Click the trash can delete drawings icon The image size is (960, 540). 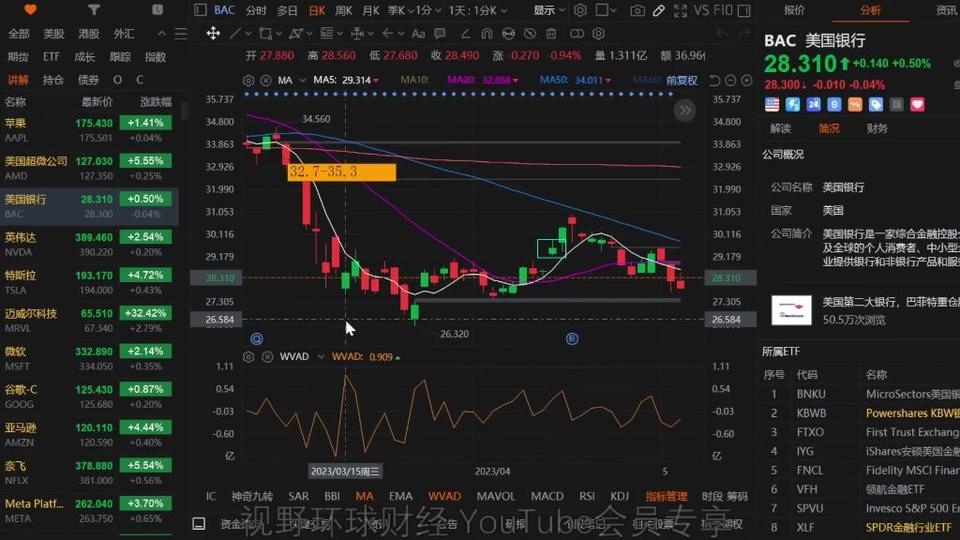click(551, 33)
